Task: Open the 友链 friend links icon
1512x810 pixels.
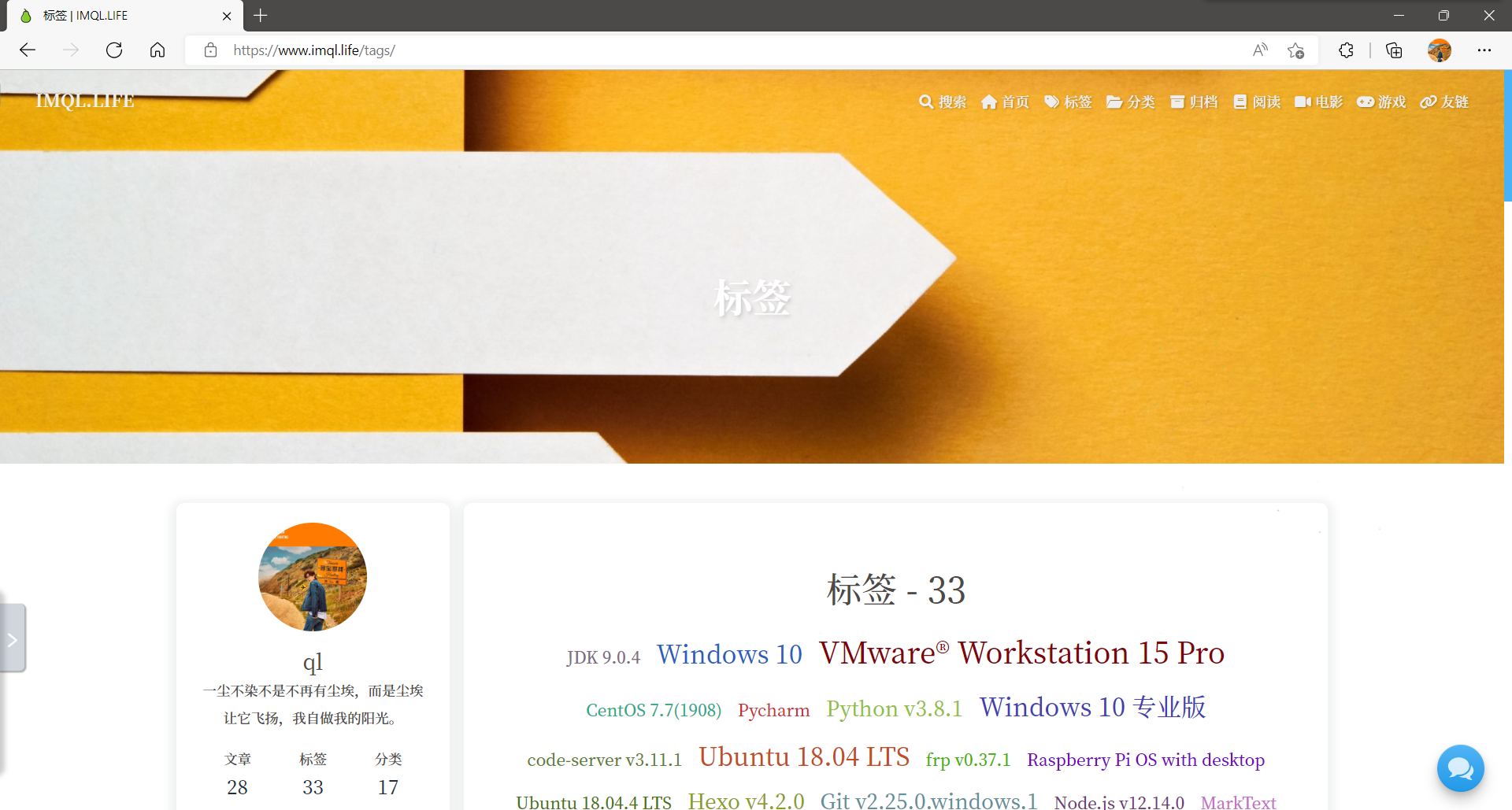Action: [1429, 102]
